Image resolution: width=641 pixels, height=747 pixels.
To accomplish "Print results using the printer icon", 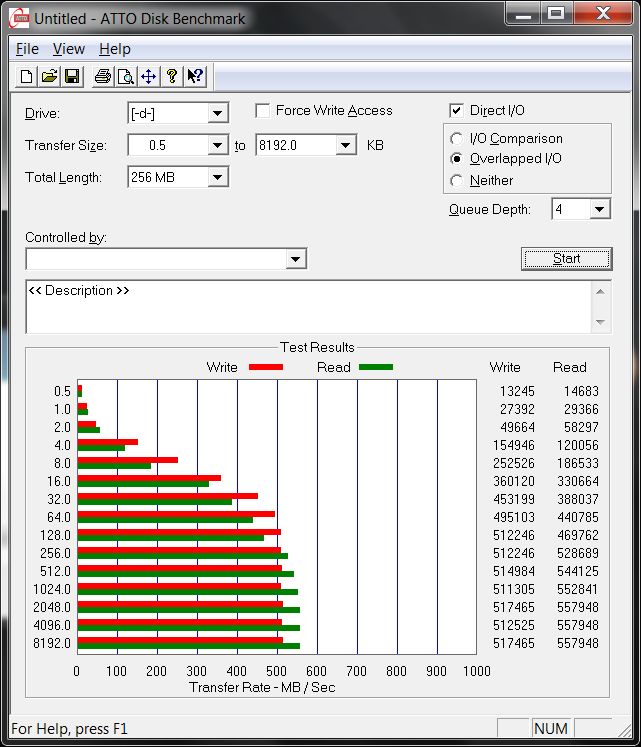I will 102,76.
